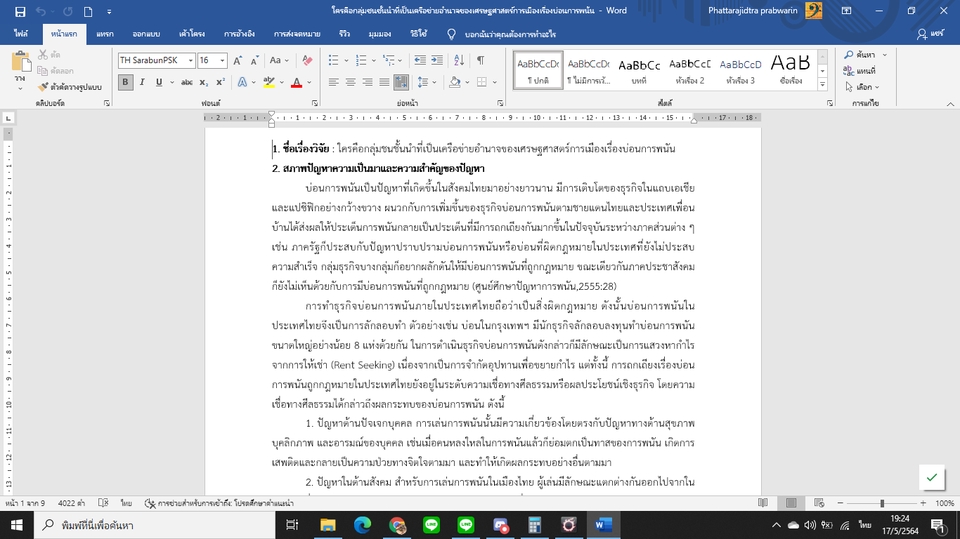Click the Replace icon in Editing group
Screen dimensions: 960x539
pyautogui.click(x=849, y=71)
